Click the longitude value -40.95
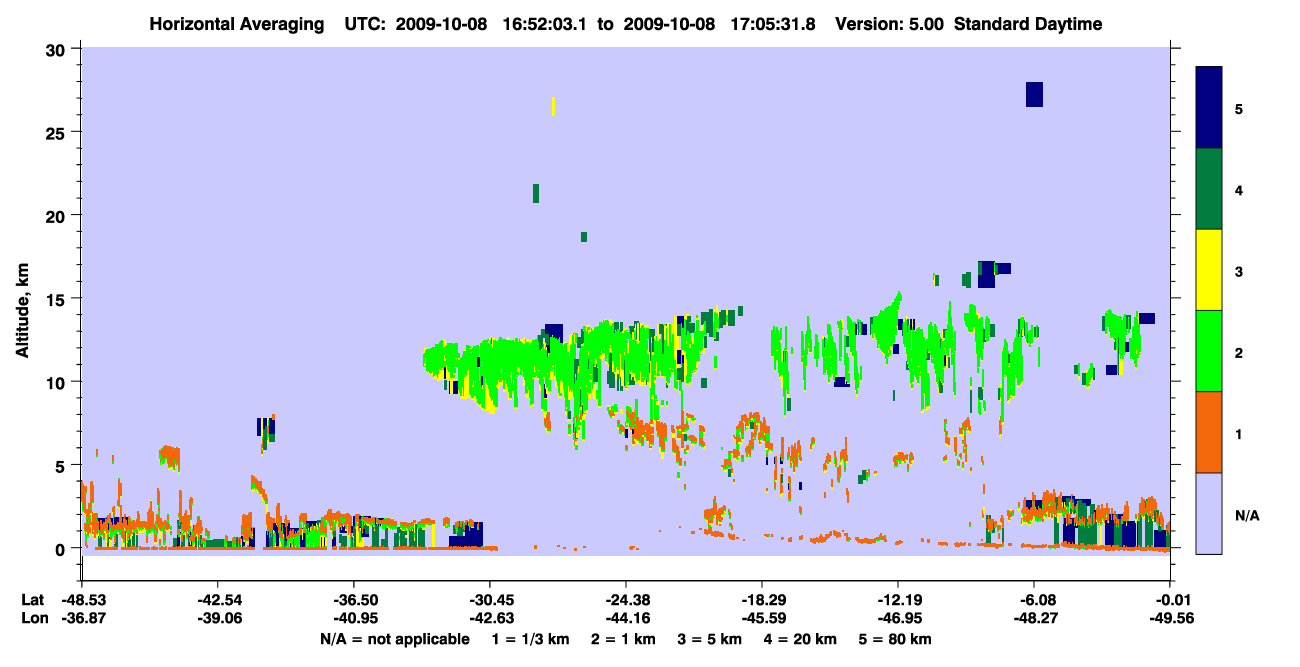 click(353, 619)
